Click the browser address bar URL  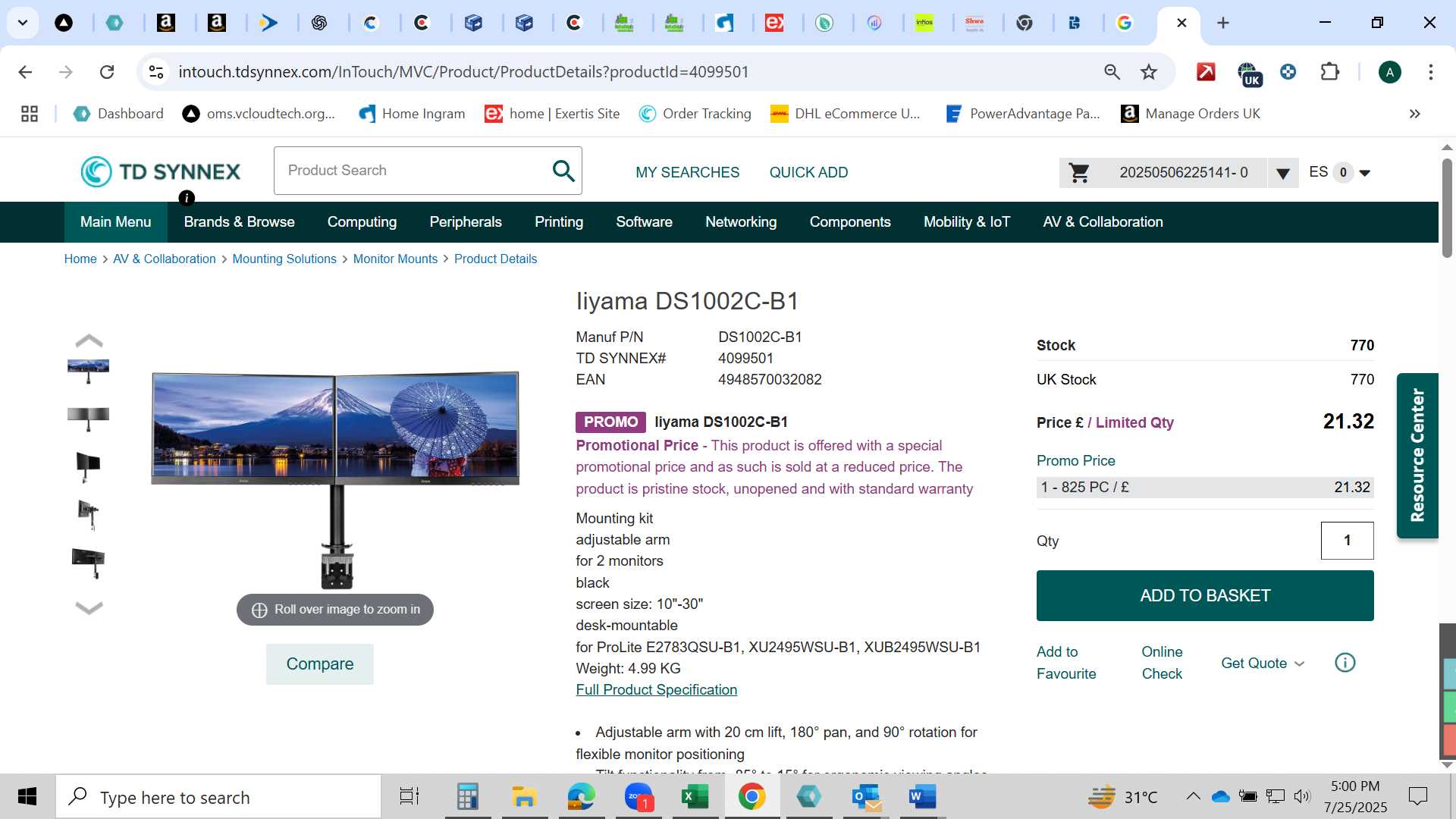[x=463, y=72]
